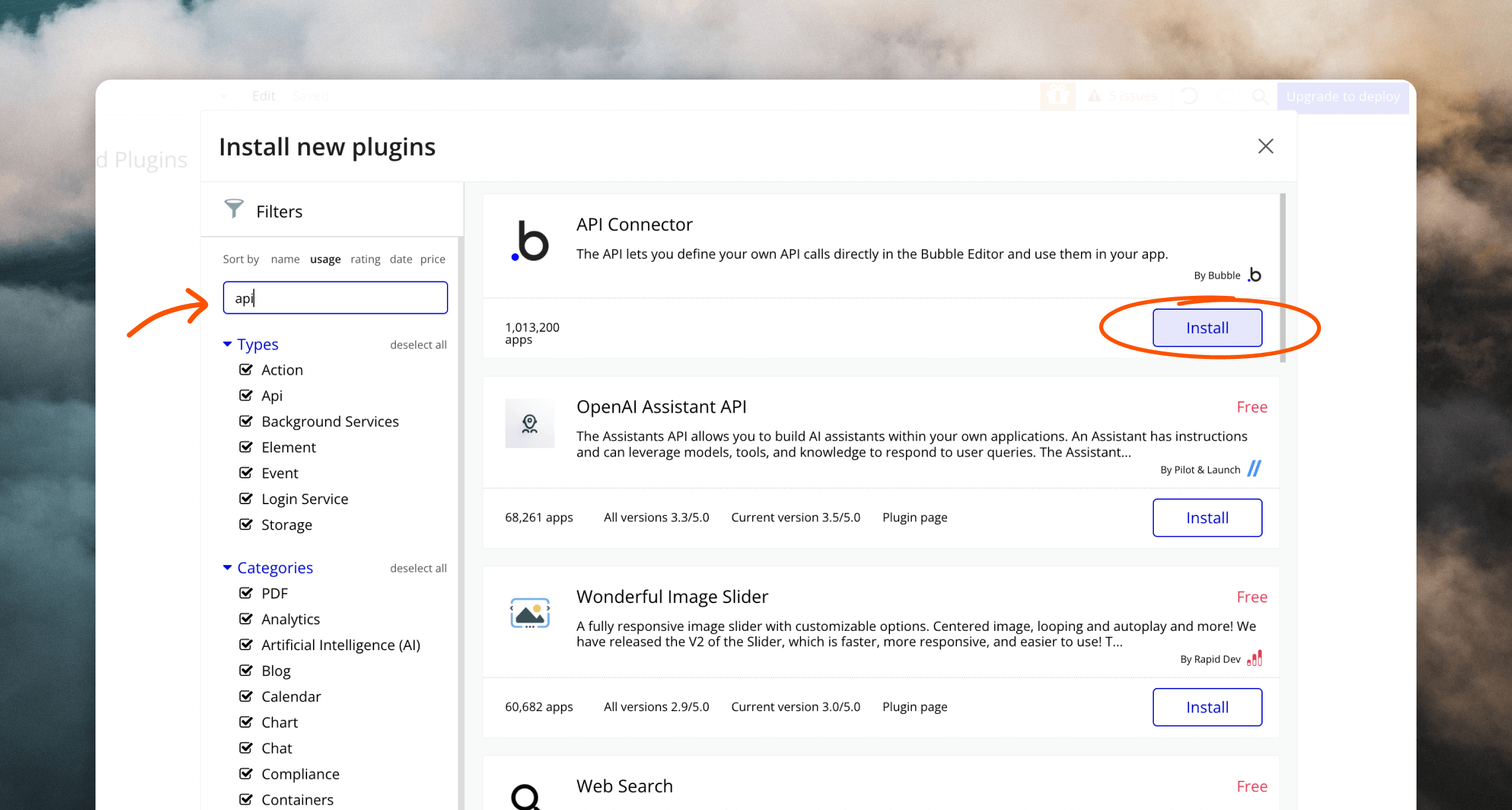Click the Rapid Dev author logo

pos(1255,658)
